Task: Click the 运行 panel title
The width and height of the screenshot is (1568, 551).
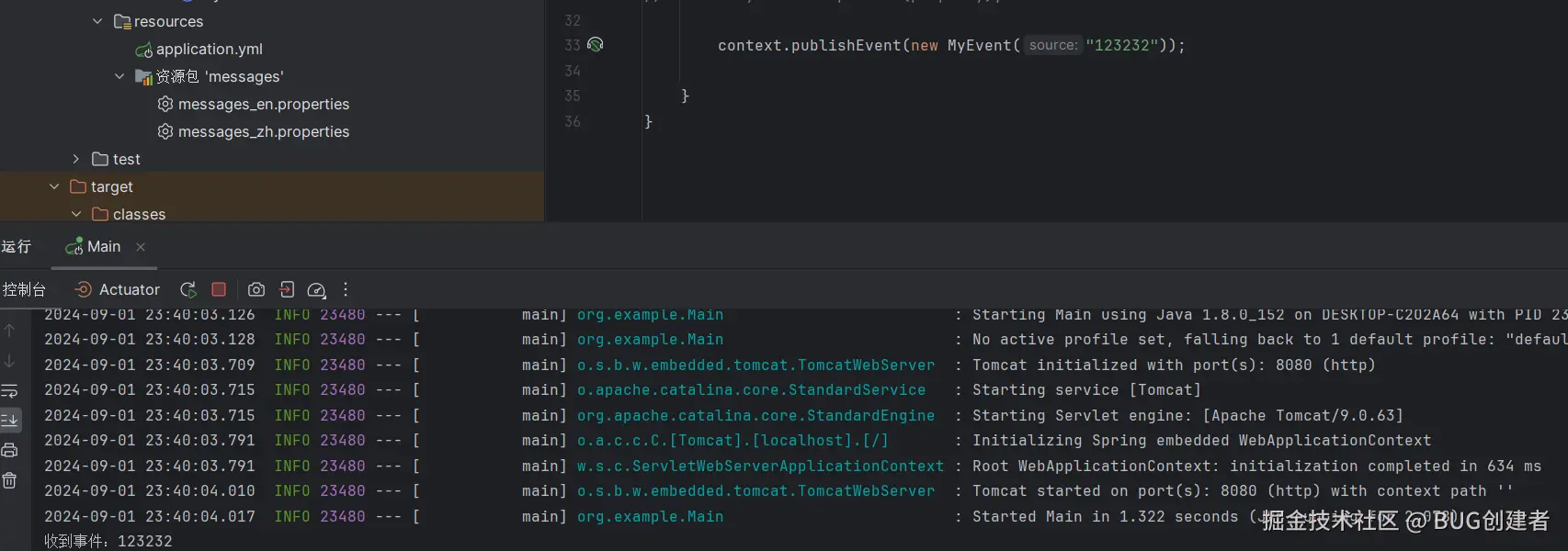Action: click(17, 246)
